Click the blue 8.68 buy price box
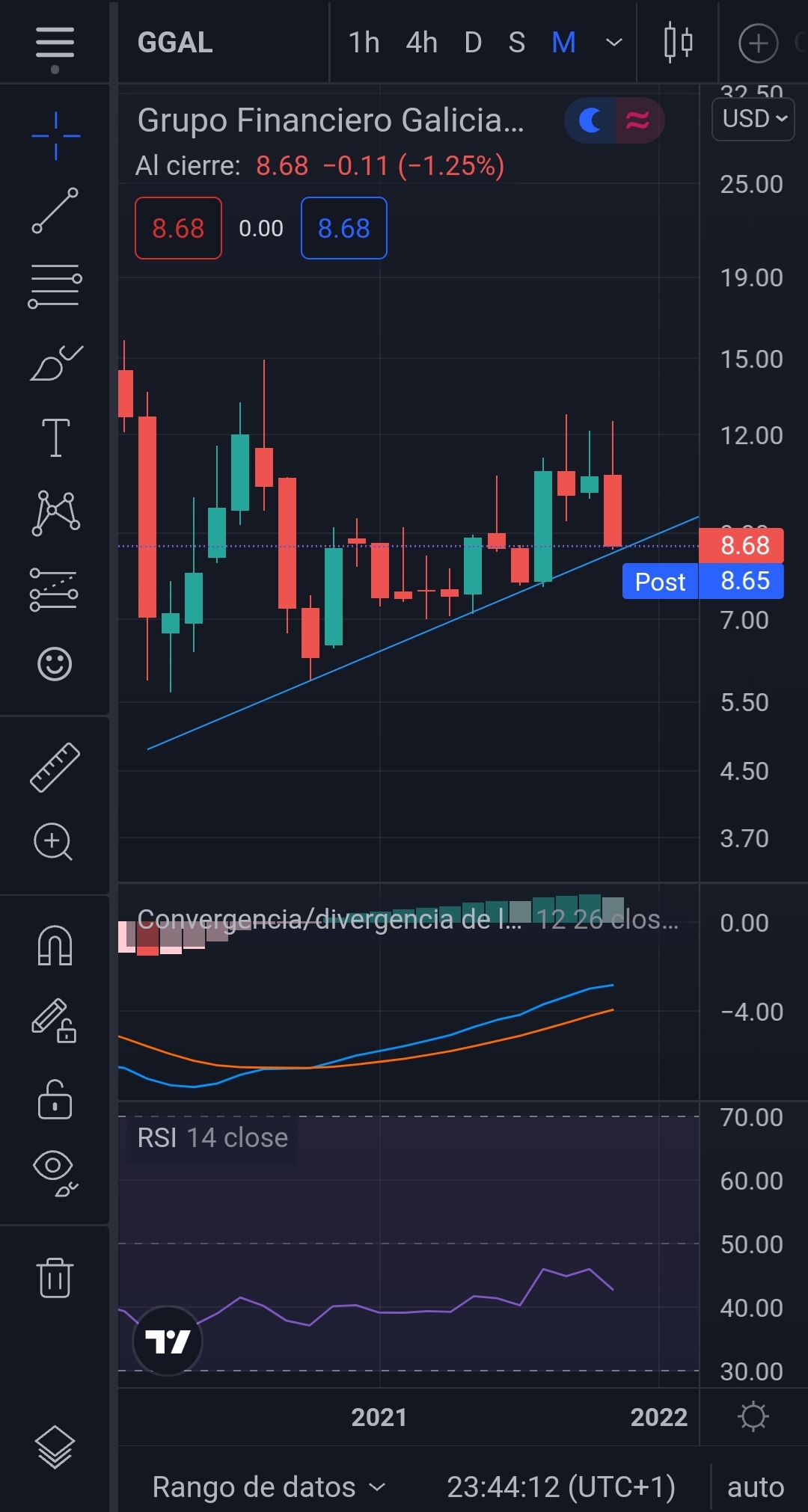808x1512 pixels. coord(343,228)
